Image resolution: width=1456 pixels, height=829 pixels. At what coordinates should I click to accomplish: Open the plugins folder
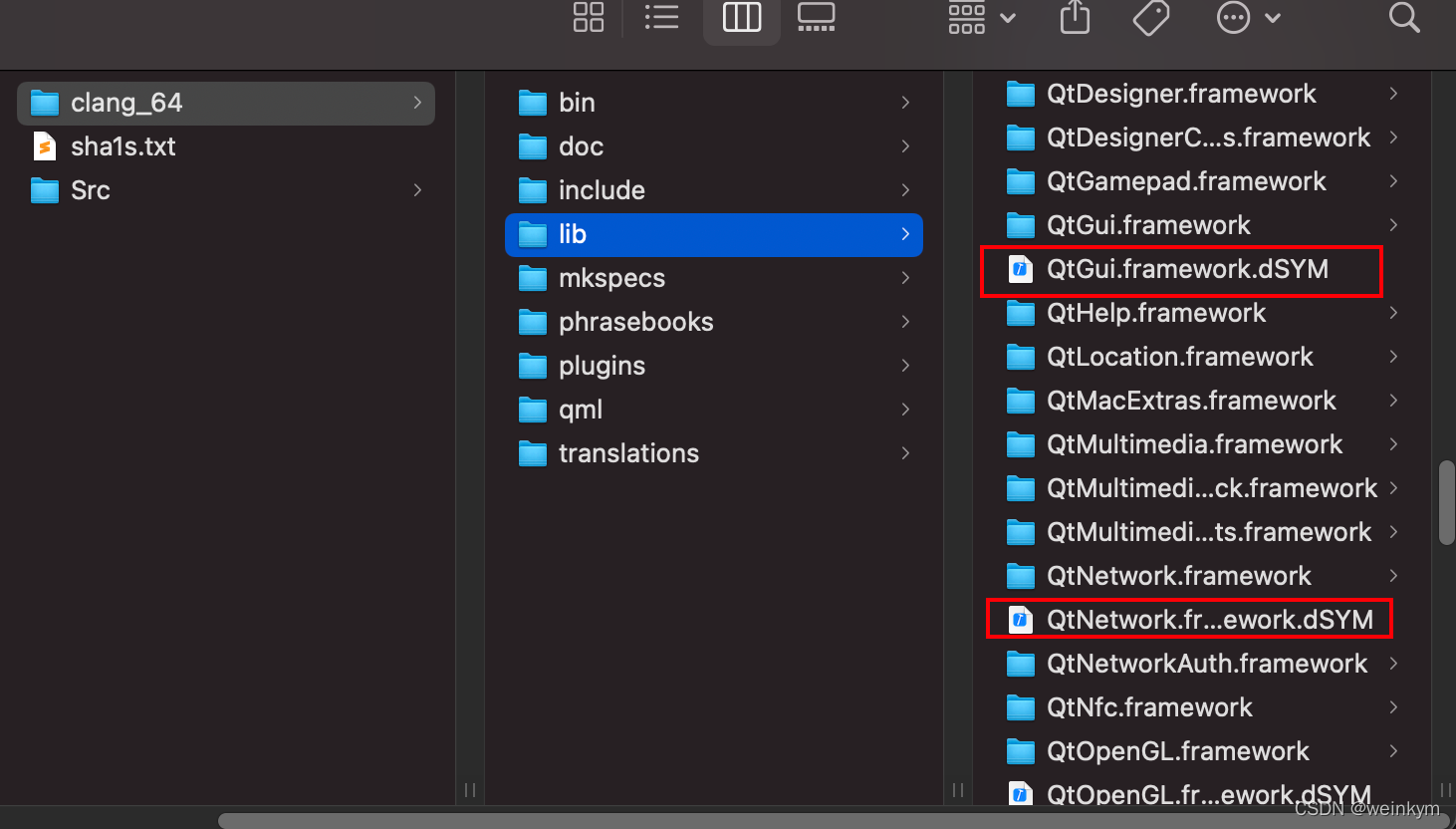(x=714, y=366)
